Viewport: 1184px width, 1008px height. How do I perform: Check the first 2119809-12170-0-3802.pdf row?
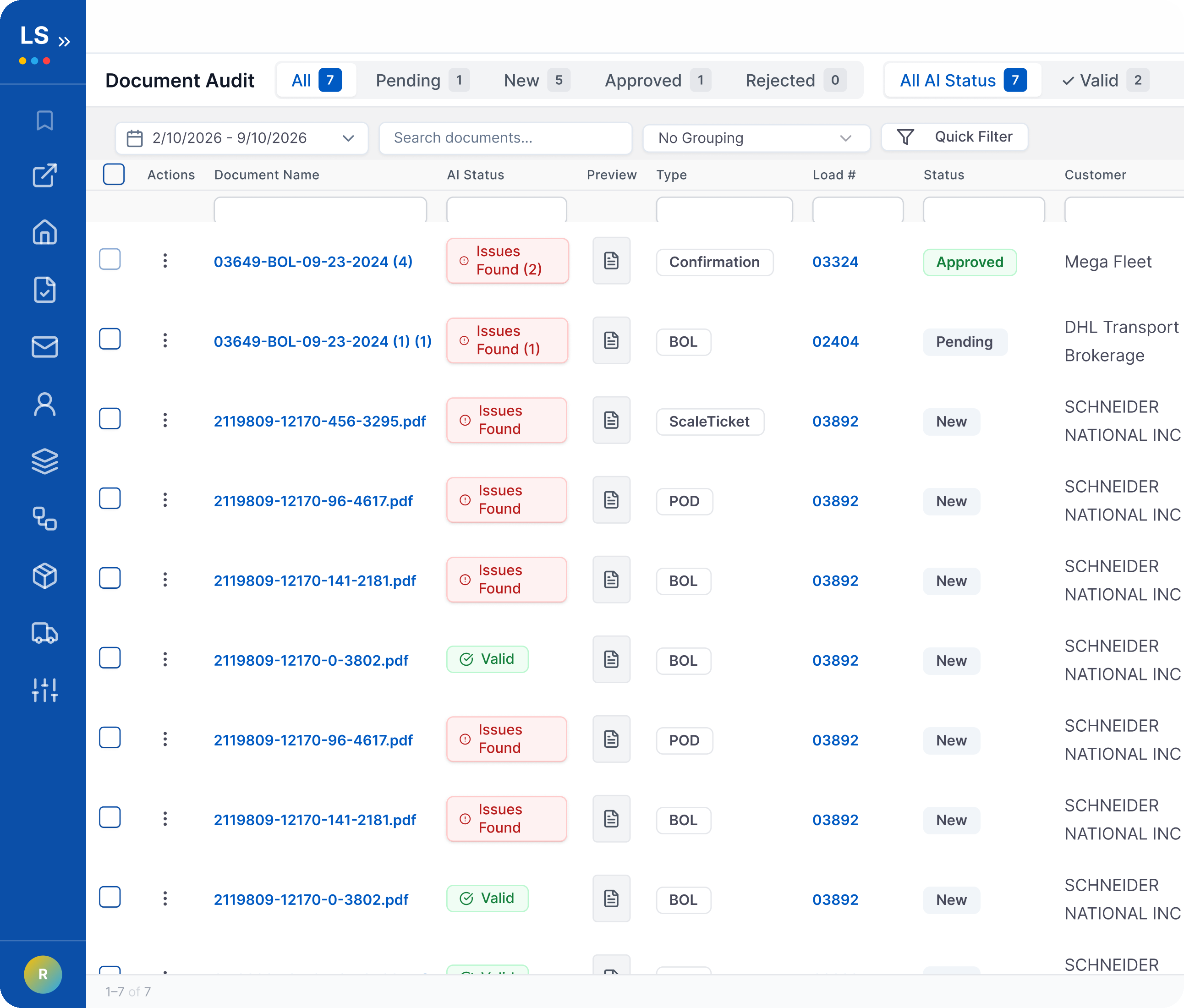coord(110,657)
